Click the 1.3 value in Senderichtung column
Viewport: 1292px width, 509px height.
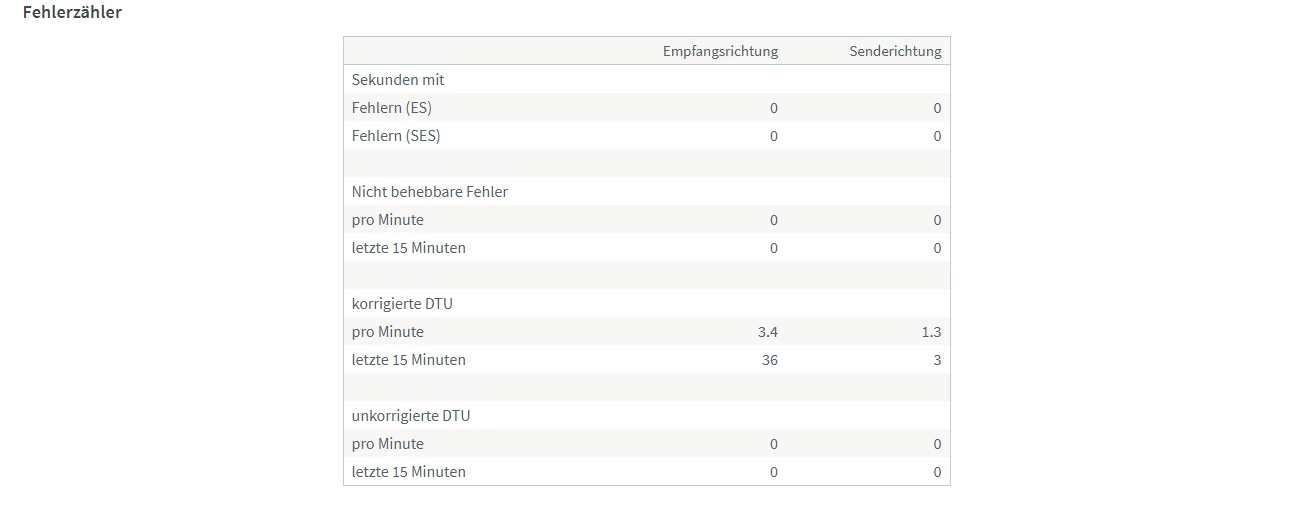[931, 331]
